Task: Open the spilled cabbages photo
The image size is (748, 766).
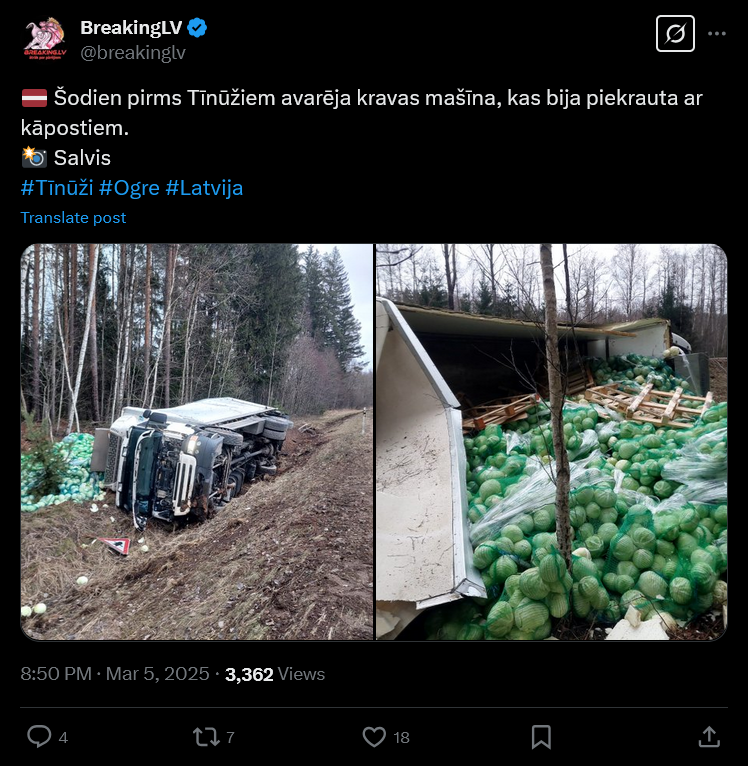Action: coord(551,442)
